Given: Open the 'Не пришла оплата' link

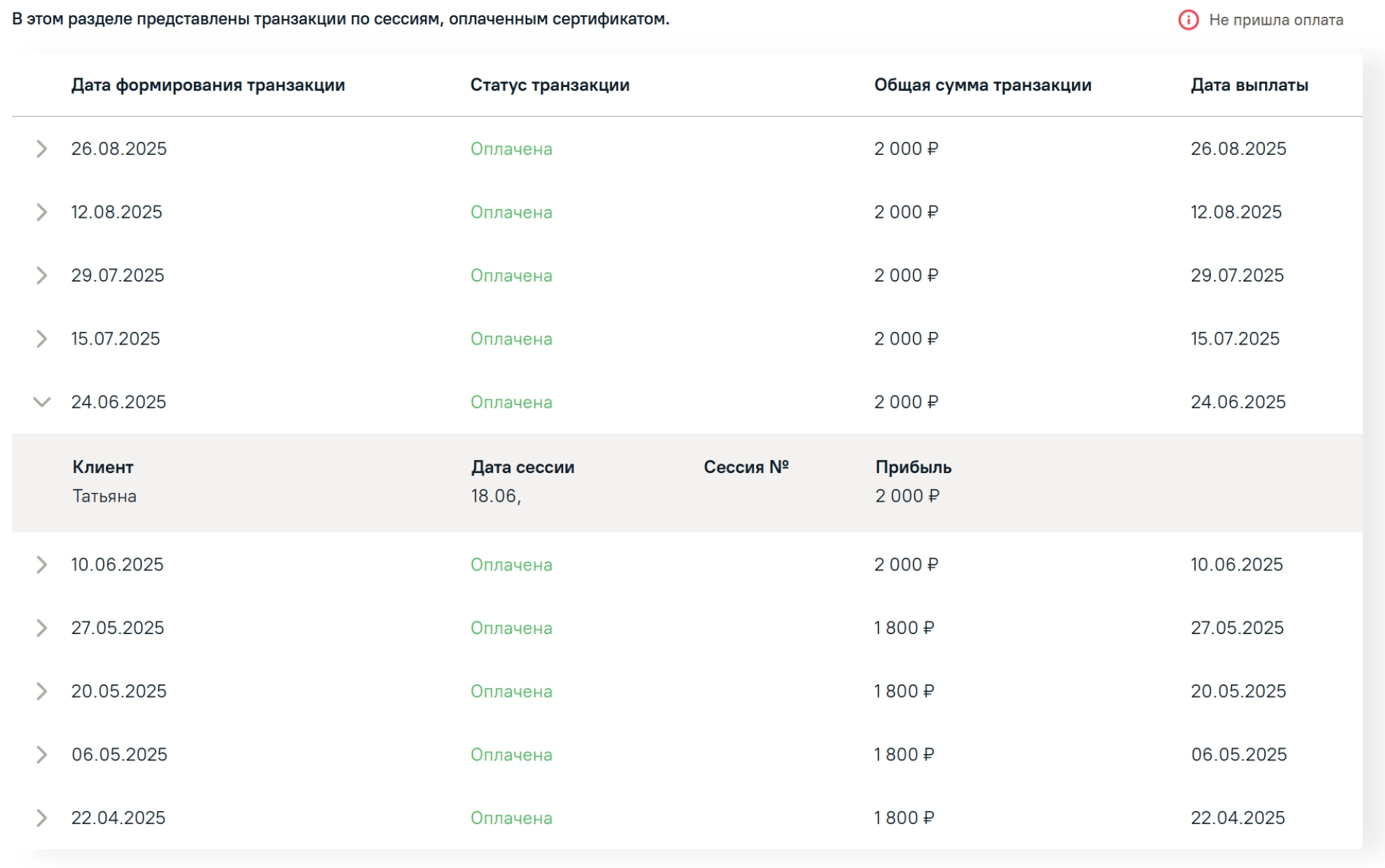Looking at the screenshot, I should [1275, 20].
